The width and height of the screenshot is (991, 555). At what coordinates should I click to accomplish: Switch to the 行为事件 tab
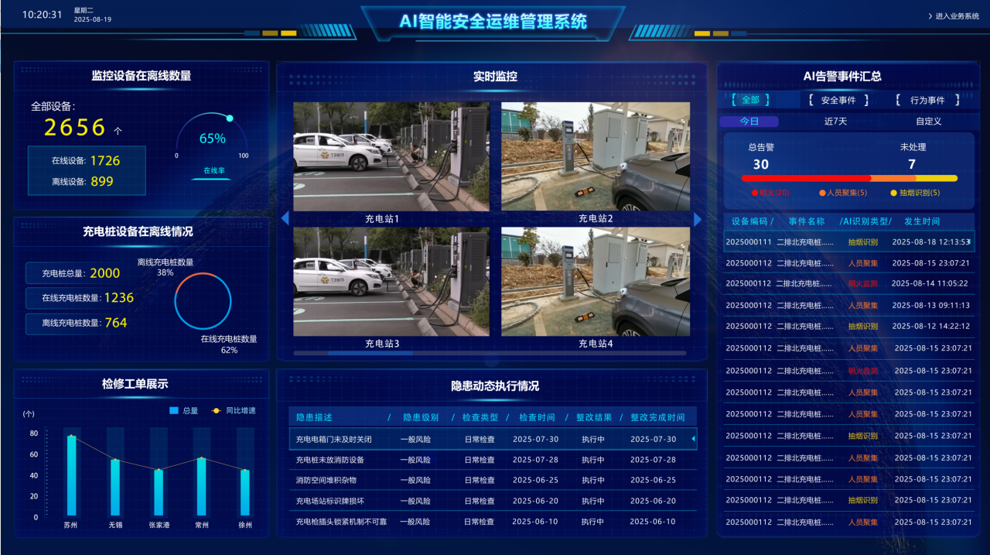[927, 100]
